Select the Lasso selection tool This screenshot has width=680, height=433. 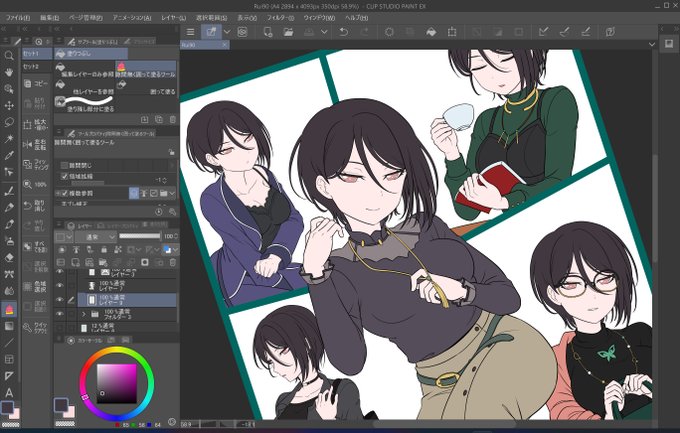click(9, 122)
